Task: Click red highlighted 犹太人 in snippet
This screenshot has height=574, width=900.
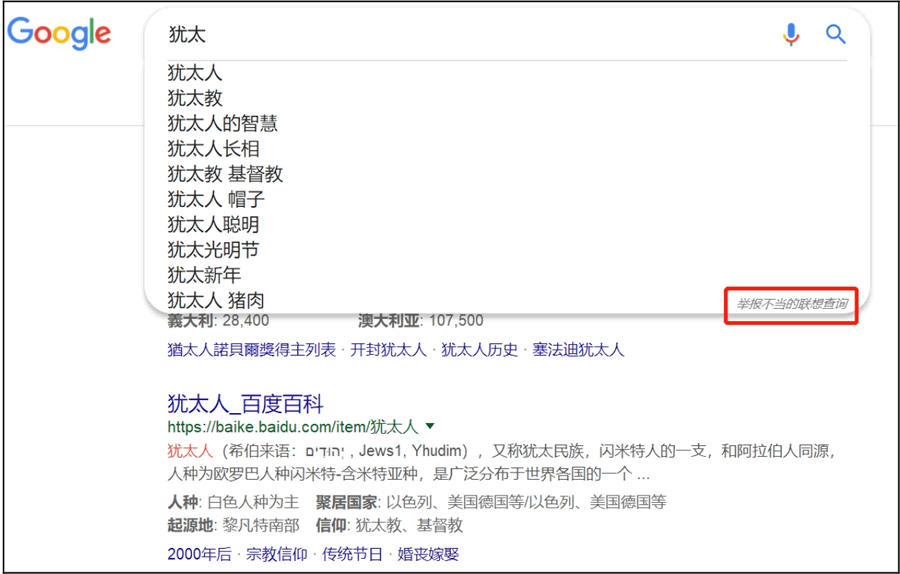Action: 190,451
